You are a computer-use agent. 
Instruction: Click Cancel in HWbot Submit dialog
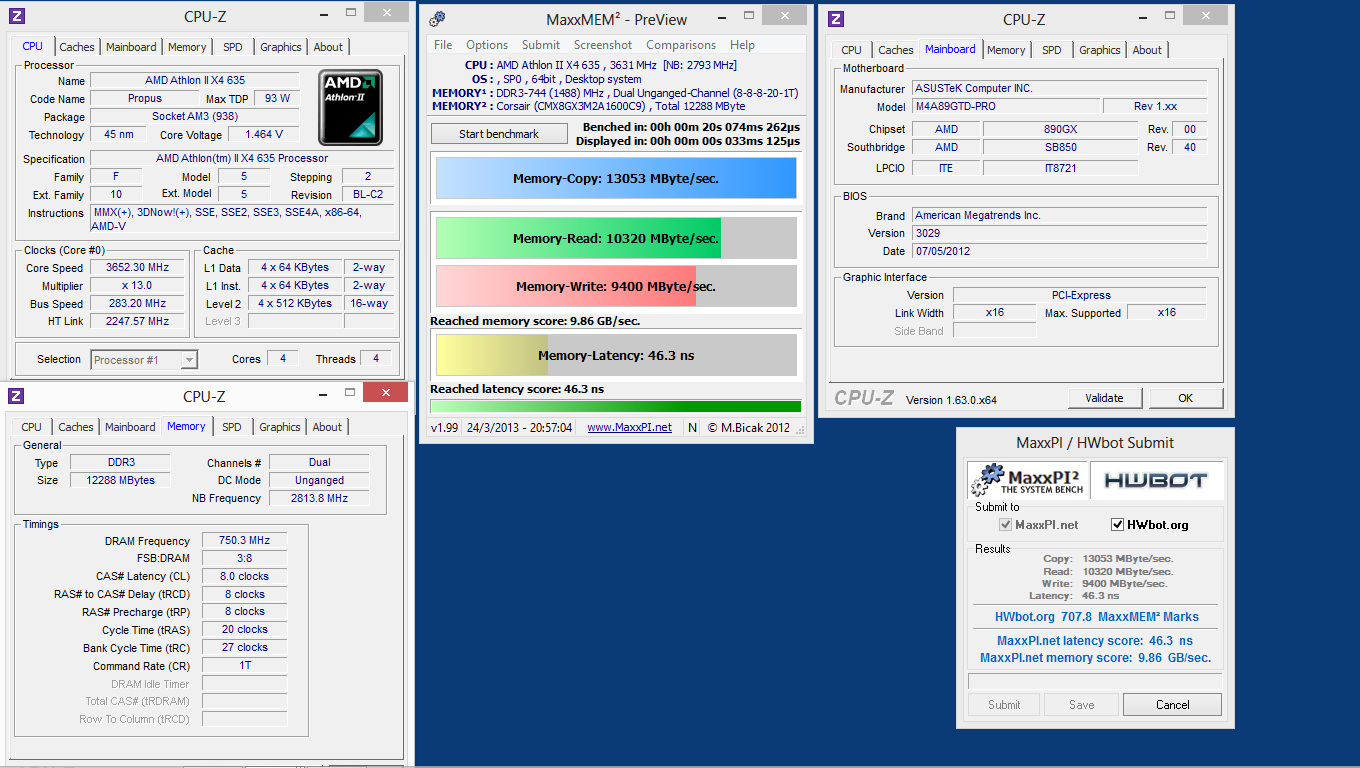(1172, 705)
